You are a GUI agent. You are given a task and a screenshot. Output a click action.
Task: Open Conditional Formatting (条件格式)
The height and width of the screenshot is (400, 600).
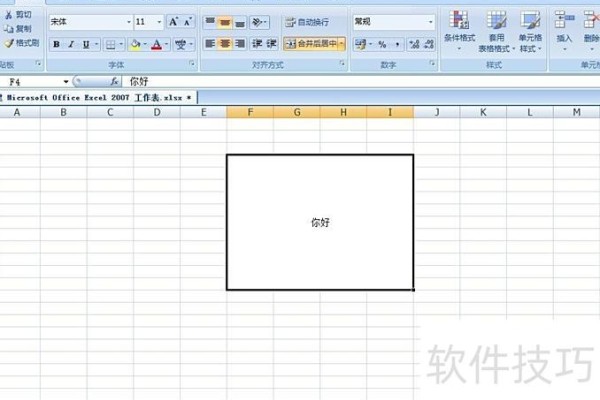point(459,31)
